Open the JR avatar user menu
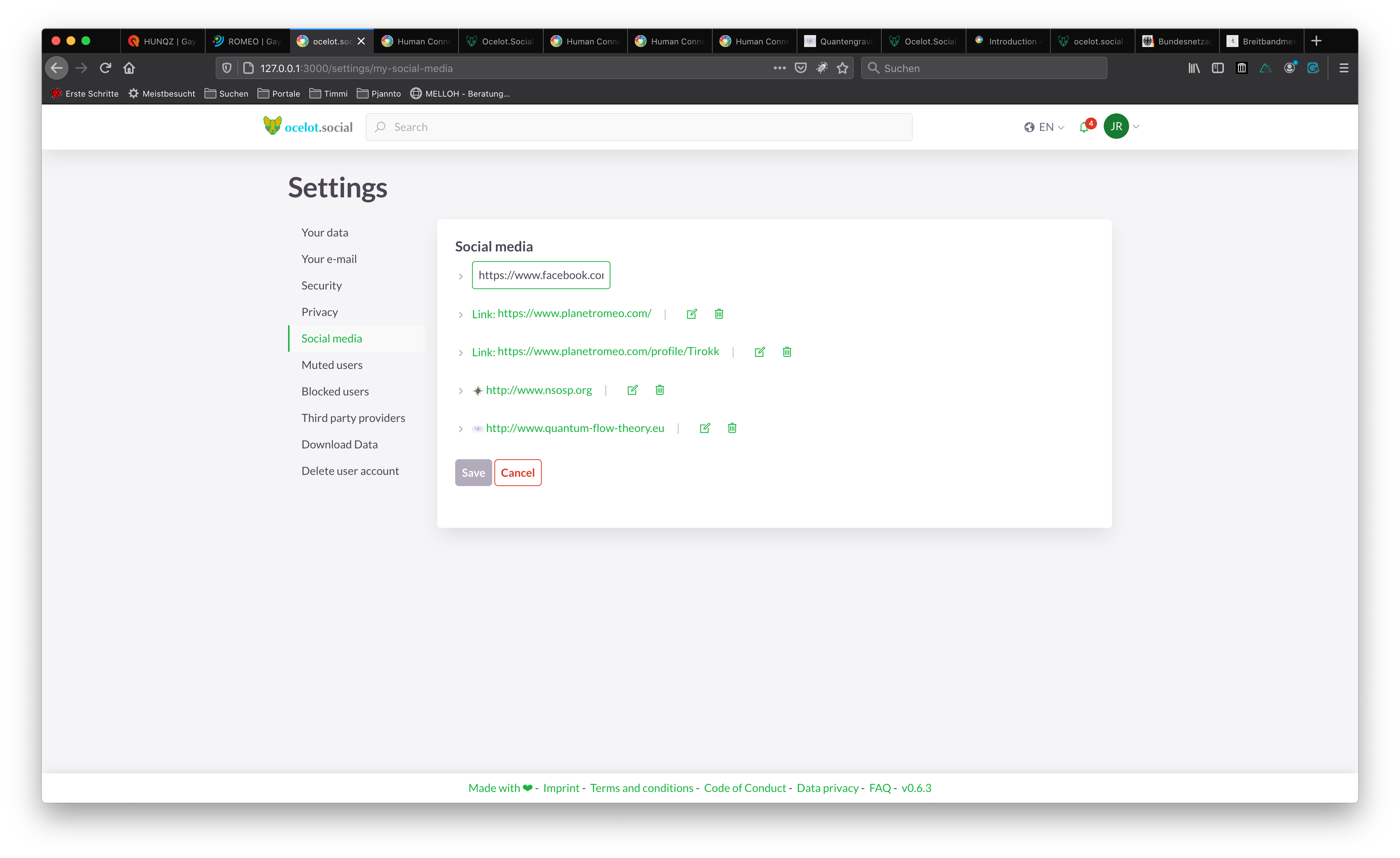 1116,126
